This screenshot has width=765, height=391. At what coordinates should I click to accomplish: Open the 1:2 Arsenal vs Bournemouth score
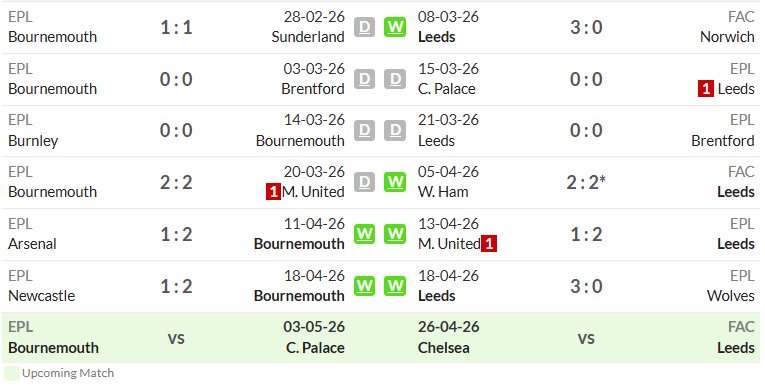coord(176,234)
